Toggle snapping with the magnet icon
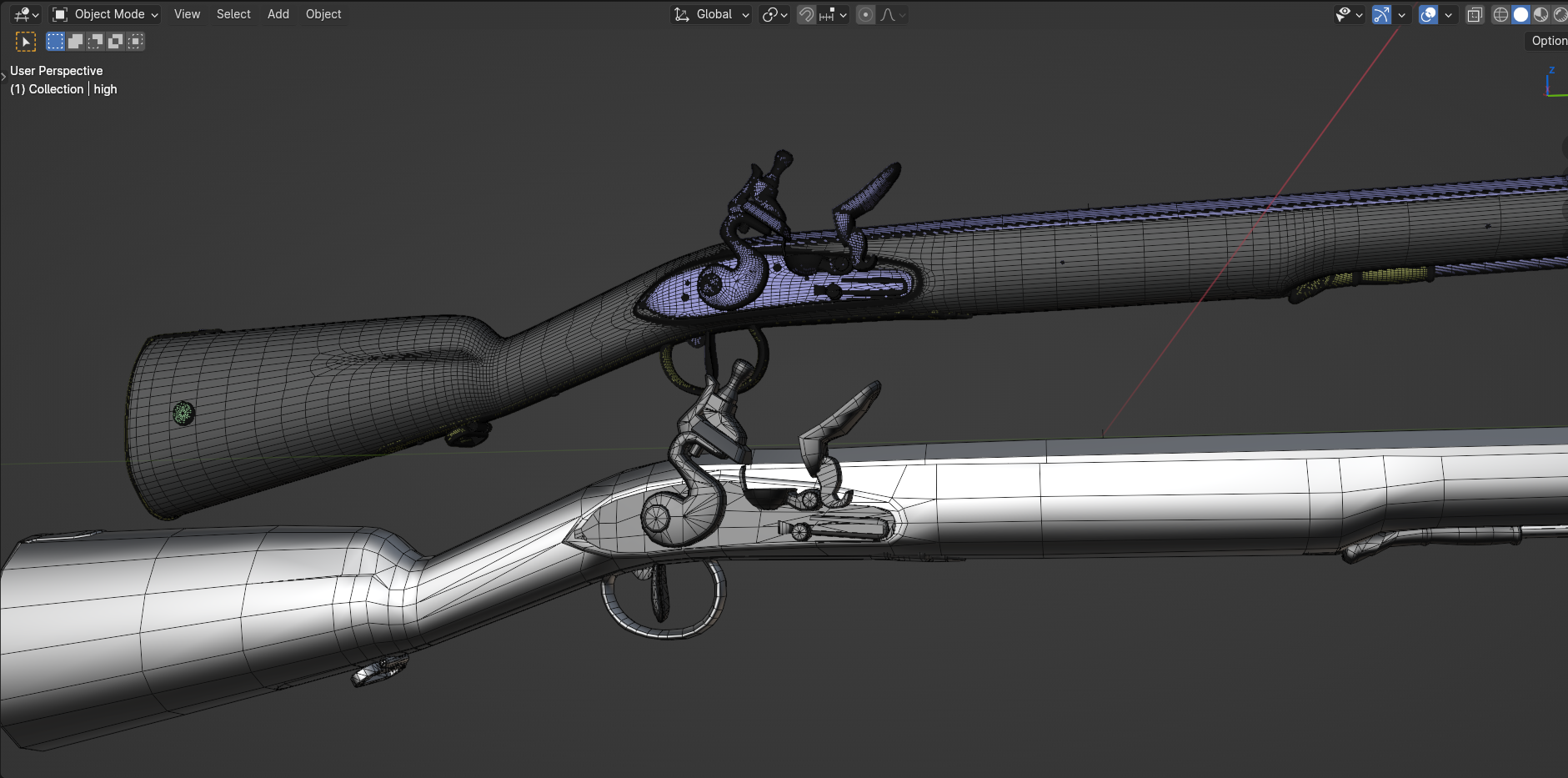 pos(806,14)
